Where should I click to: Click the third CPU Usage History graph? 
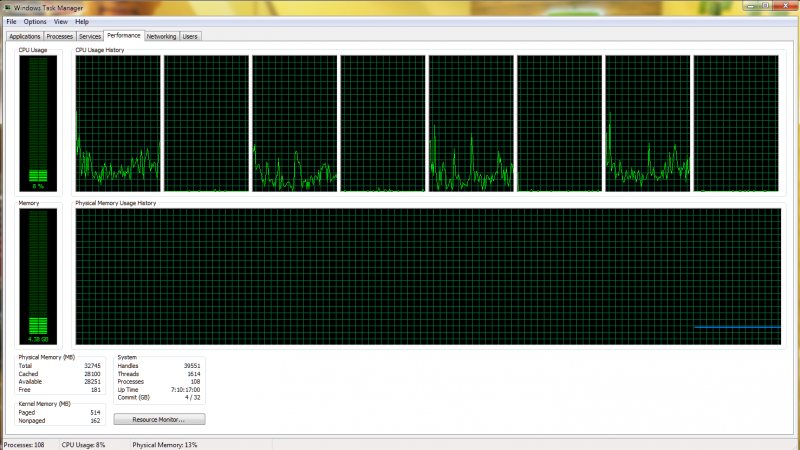click(294, 123)
